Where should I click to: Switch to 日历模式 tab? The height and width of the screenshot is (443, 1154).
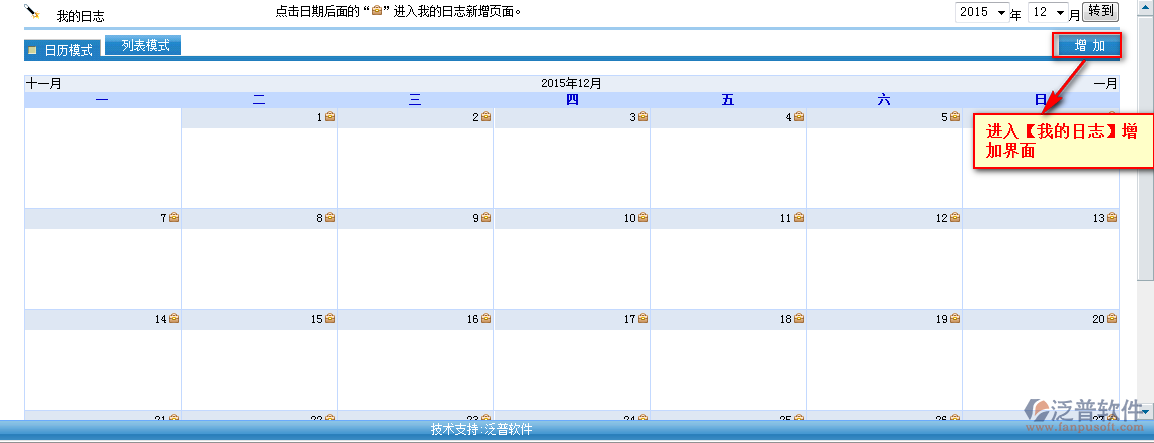[62, 50]
